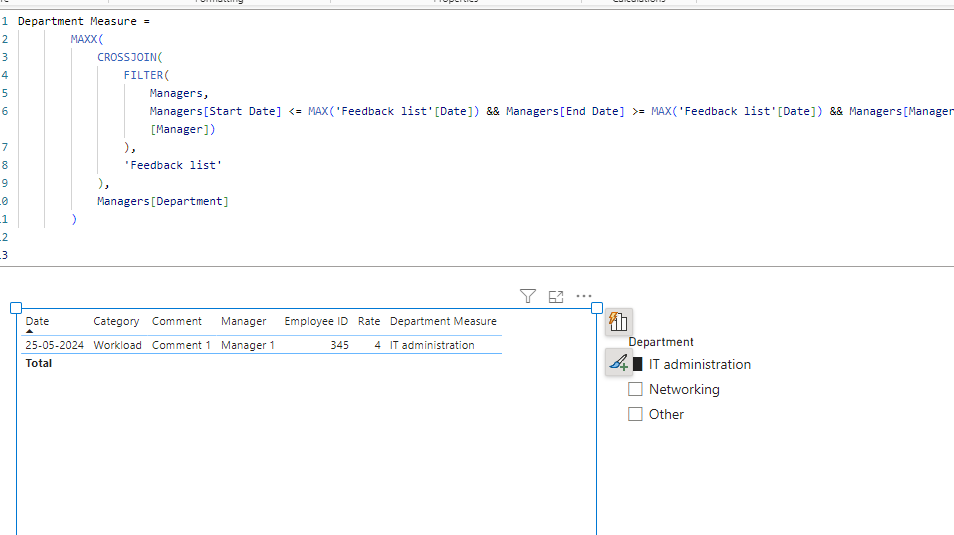Click the [Manager]) text in formula
The height and width of the screenshot is (535, 954).
pos(183,129)
